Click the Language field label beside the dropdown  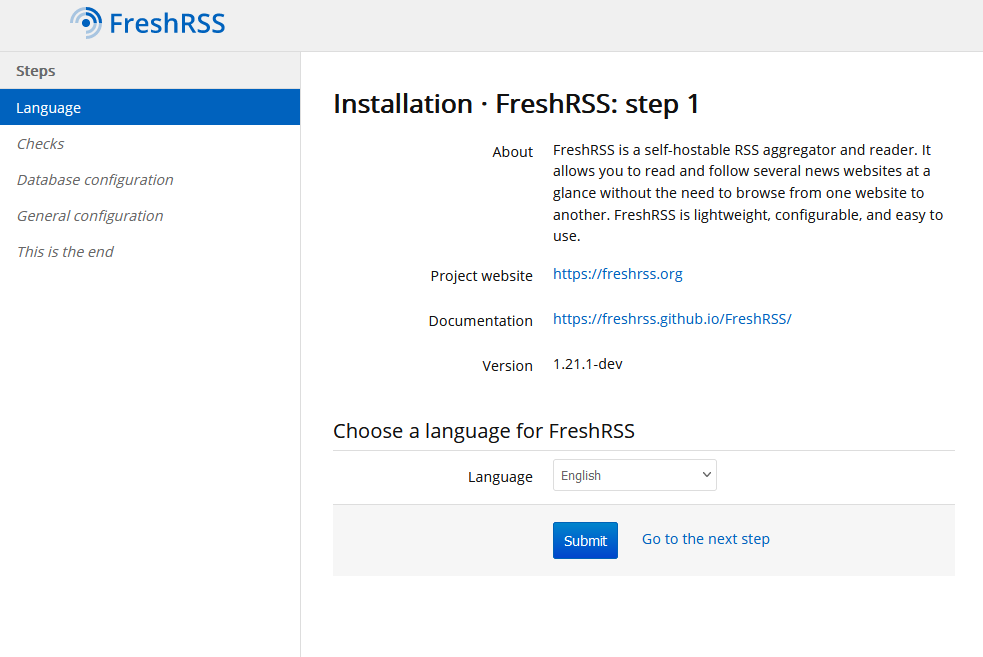(500, 477)
